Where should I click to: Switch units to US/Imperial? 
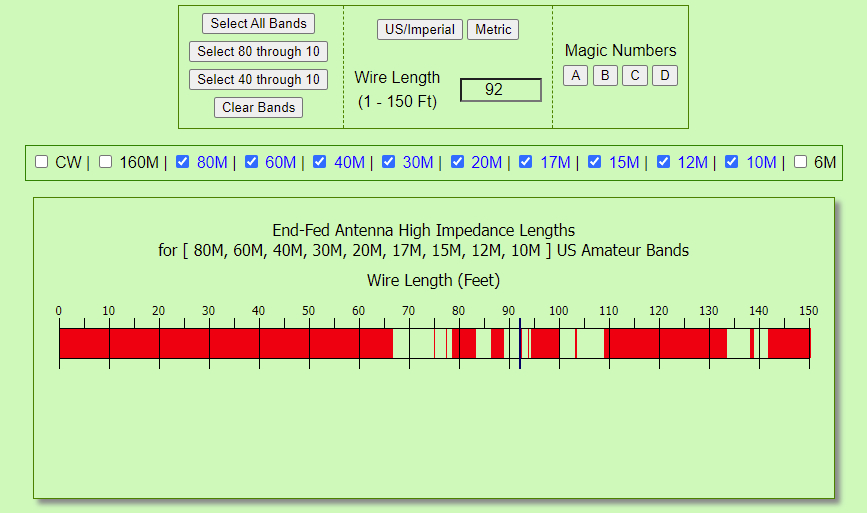point(420,29)
